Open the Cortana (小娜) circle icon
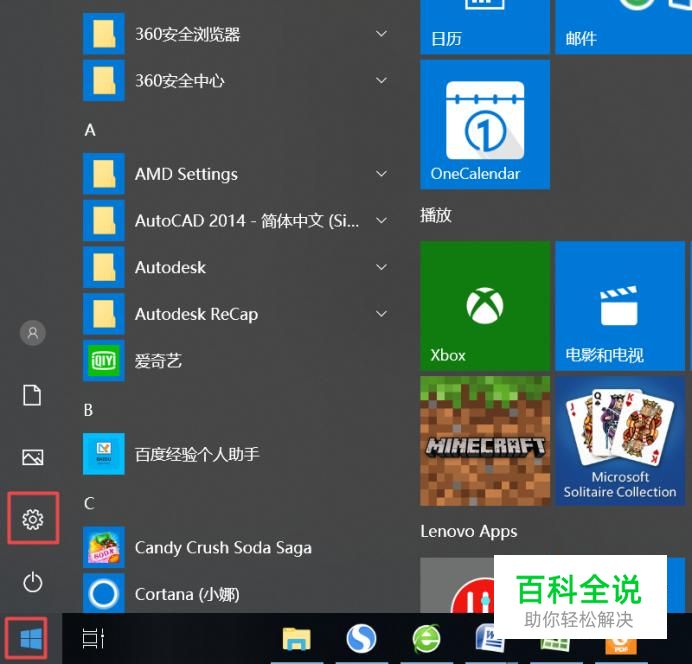The height and width of the screenshot is (664, 692). [x=104, y=593]
